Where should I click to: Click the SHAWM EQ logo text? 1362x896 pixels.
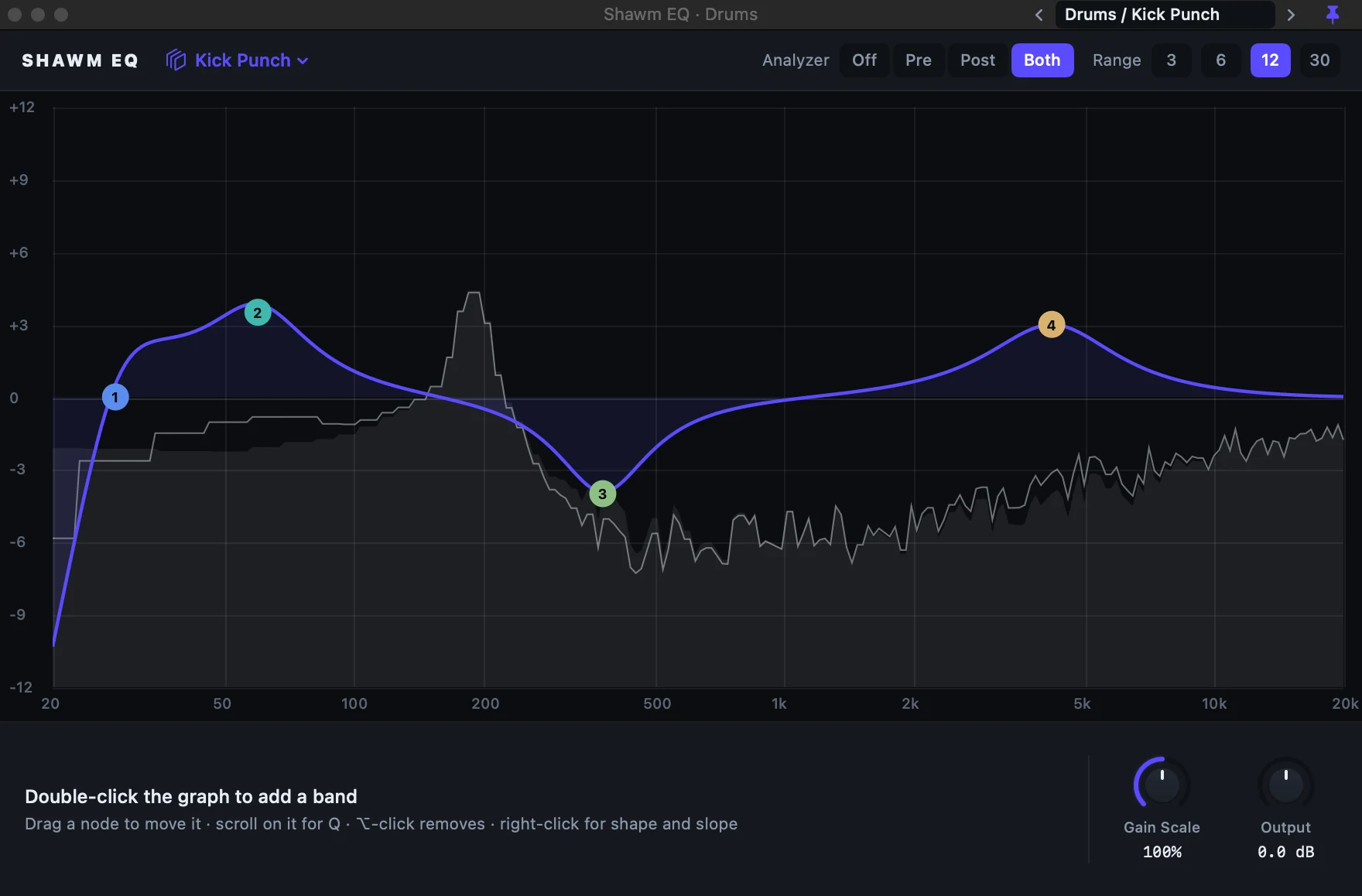coord(80,60)
